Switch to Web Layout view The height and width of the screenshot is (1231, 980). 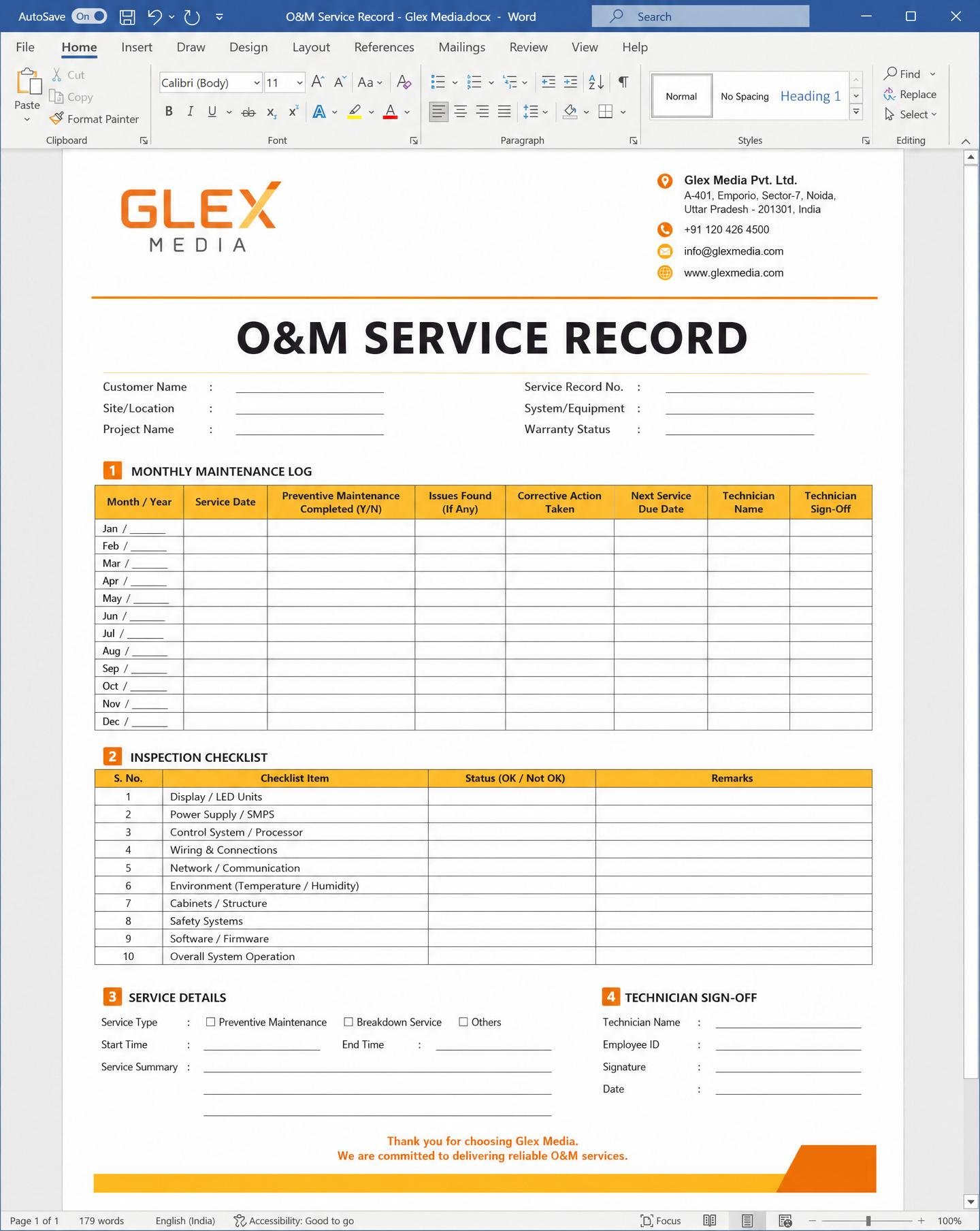coord(785,1221)
